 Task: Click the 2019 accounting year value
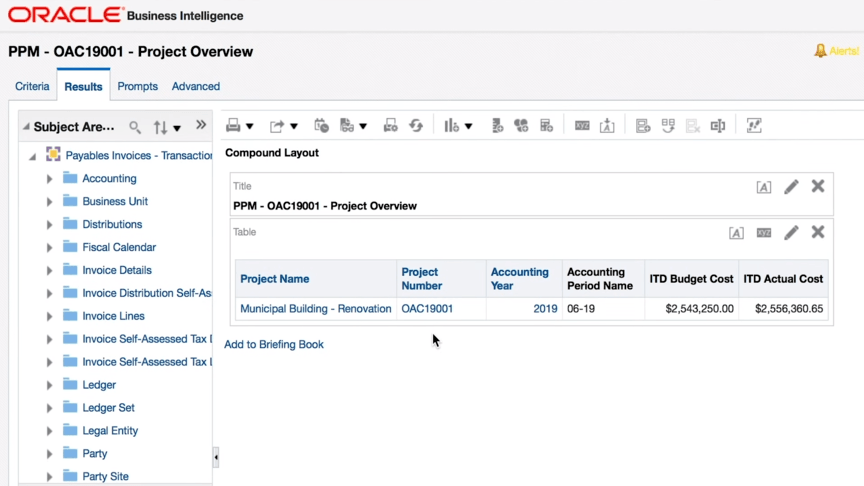(x=545, y=309)
